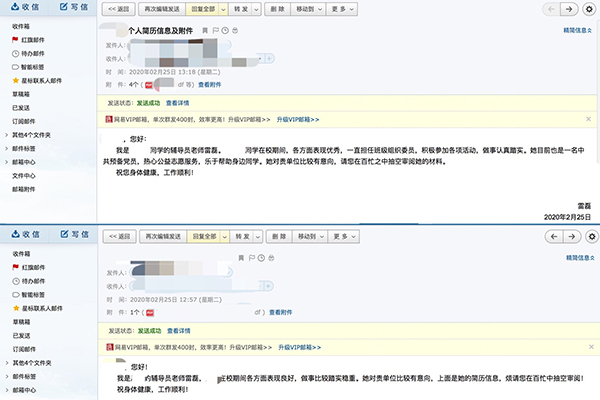The width and height of the screenshot is (600, 400).
Task: Click 再次编辑发送 in the lower toolbar
Action: [x=163, y=237]
